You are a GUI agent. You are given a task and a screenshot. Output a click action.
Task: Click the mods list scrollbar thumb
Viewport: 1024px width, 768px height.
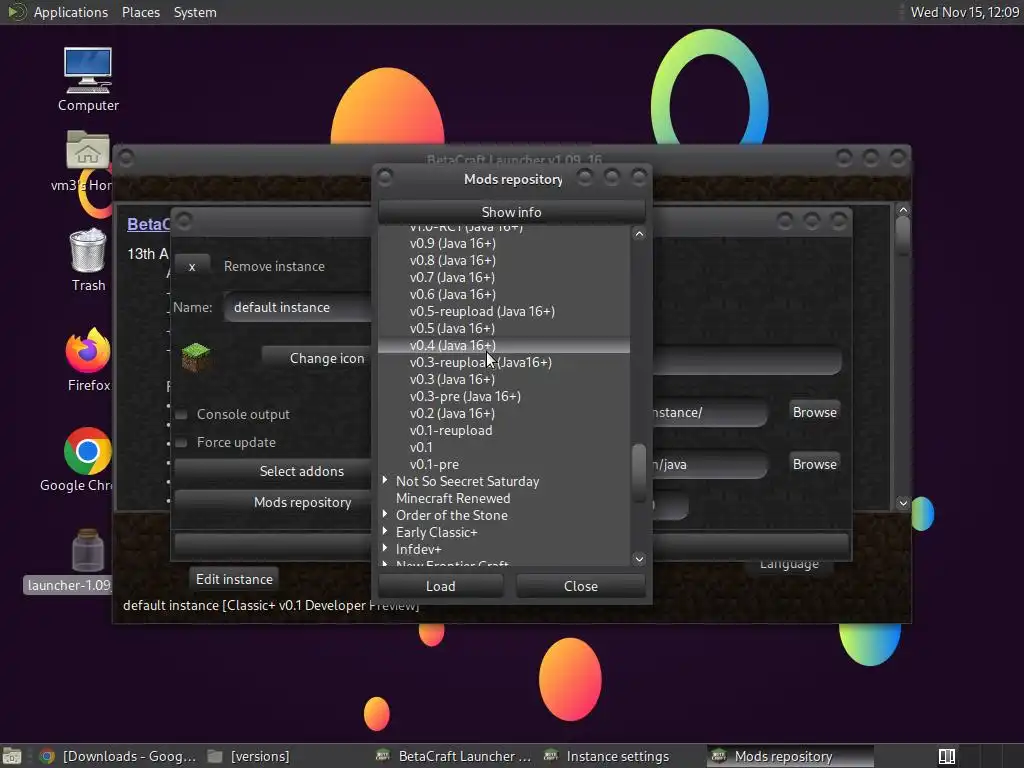(x=639, y=473)
